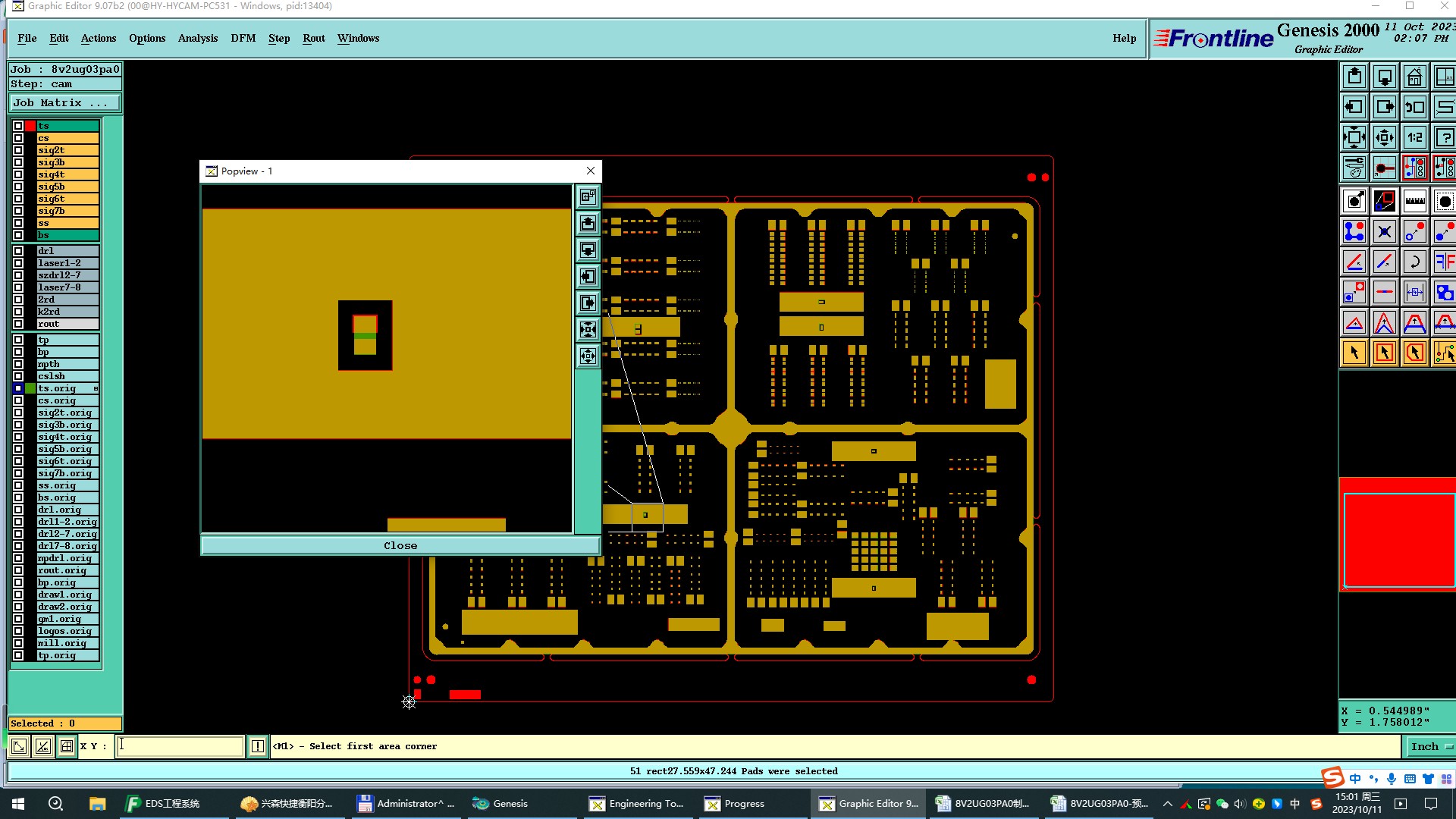
Task: Click zoom-fit icon in Popview toolbar
Action: [x=588, y=329]
